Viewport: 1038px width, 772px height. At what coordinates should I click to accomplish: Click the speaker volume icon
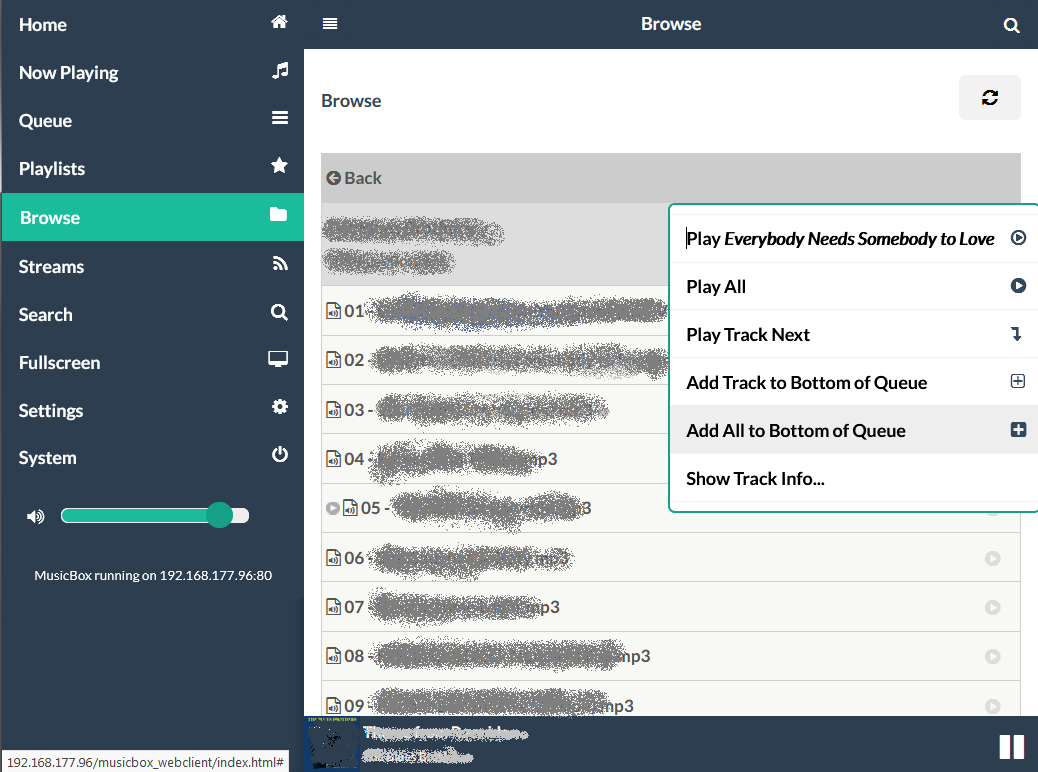point(36,517)
